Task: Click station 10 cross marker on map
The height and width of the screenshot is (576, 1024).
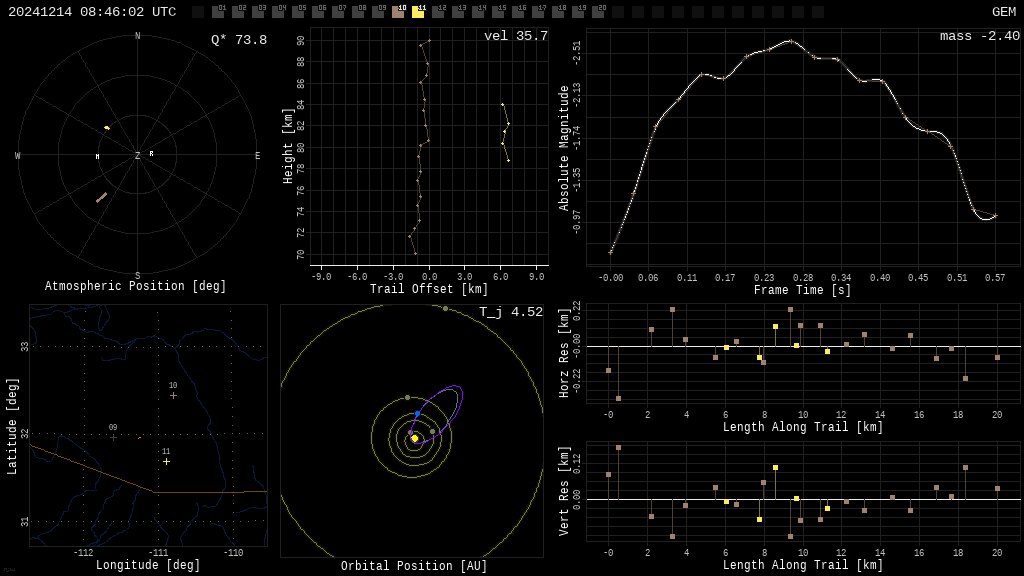Action: pyautogui.click(x=173, y=396)
